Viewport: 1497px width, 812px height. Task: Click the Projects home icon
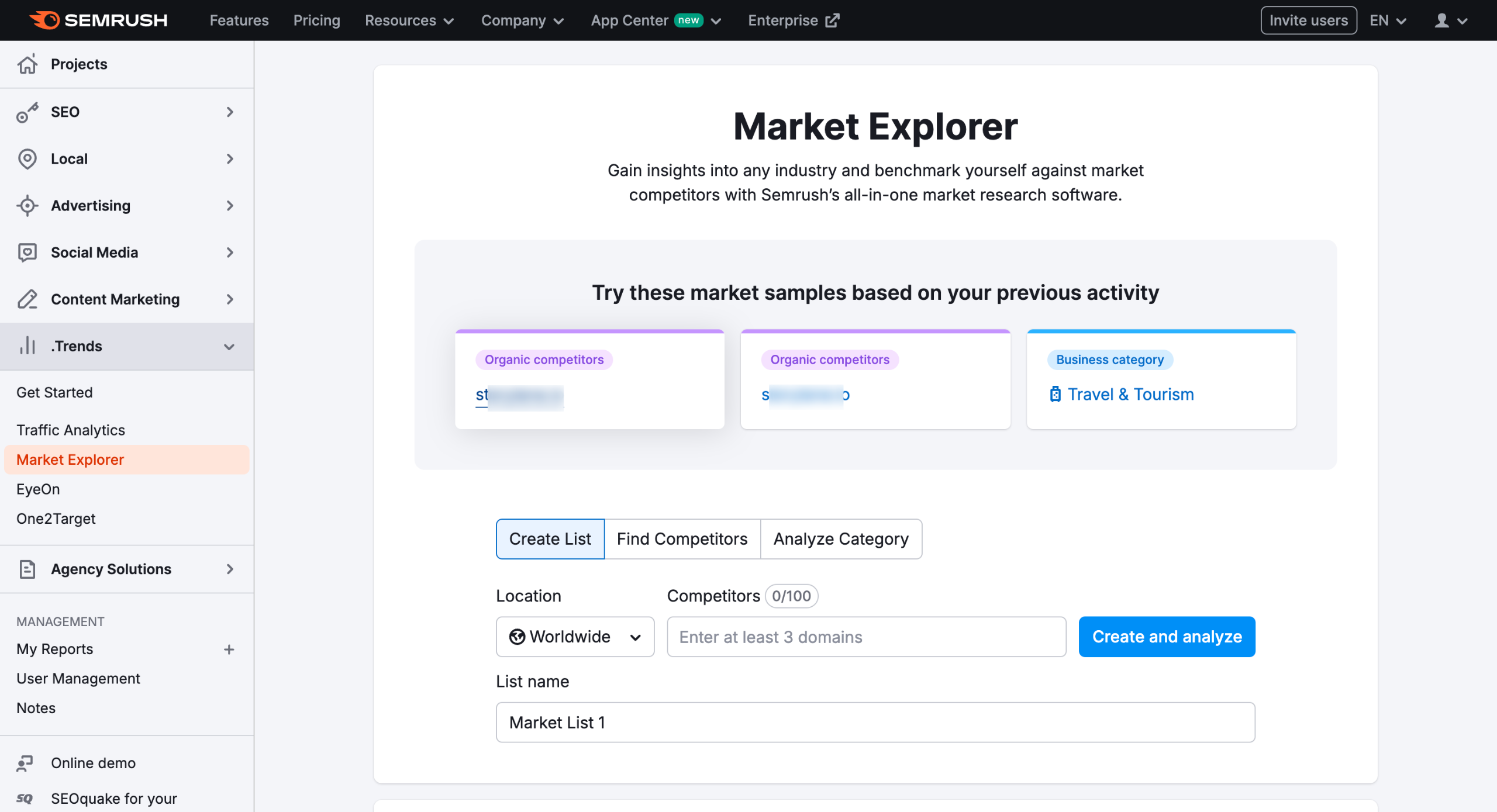(x=27, y=64)
